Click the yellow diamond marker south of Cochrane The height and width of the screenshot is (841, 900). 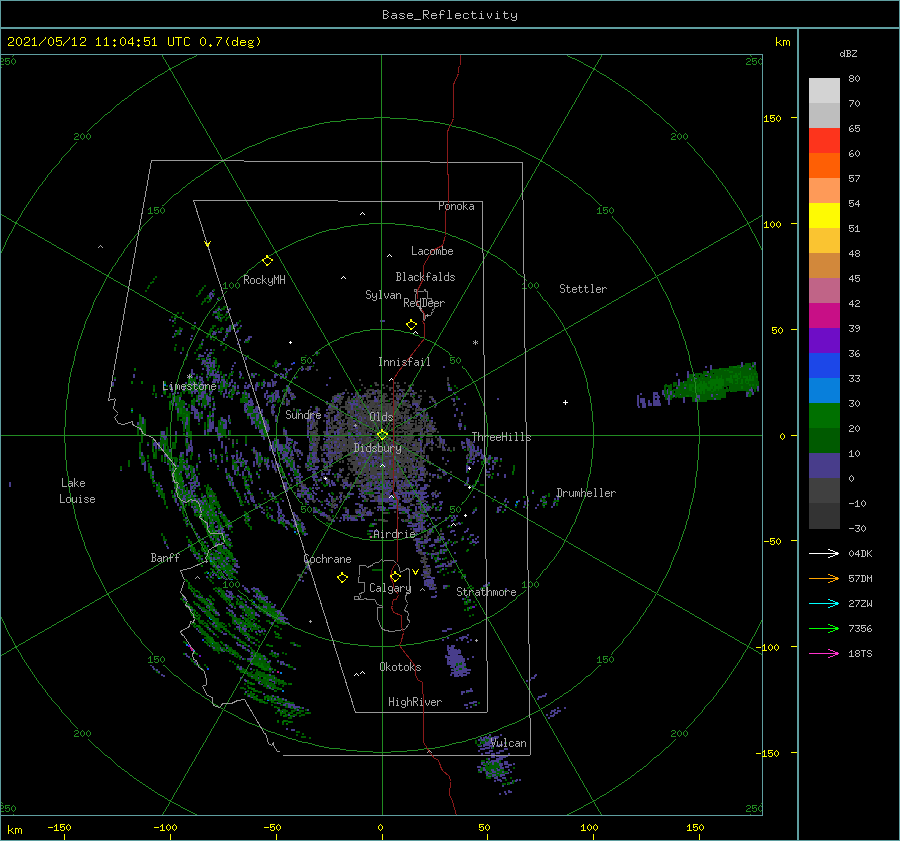point(343,578)
